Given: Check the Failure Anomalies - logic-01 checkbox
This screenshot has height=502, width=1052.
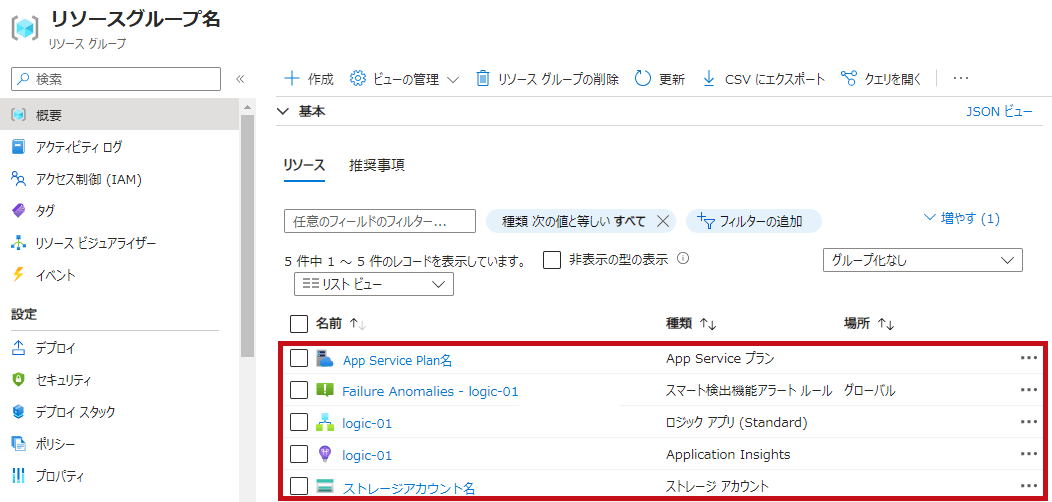Looking at the screenshot, I should pos(299,390).
